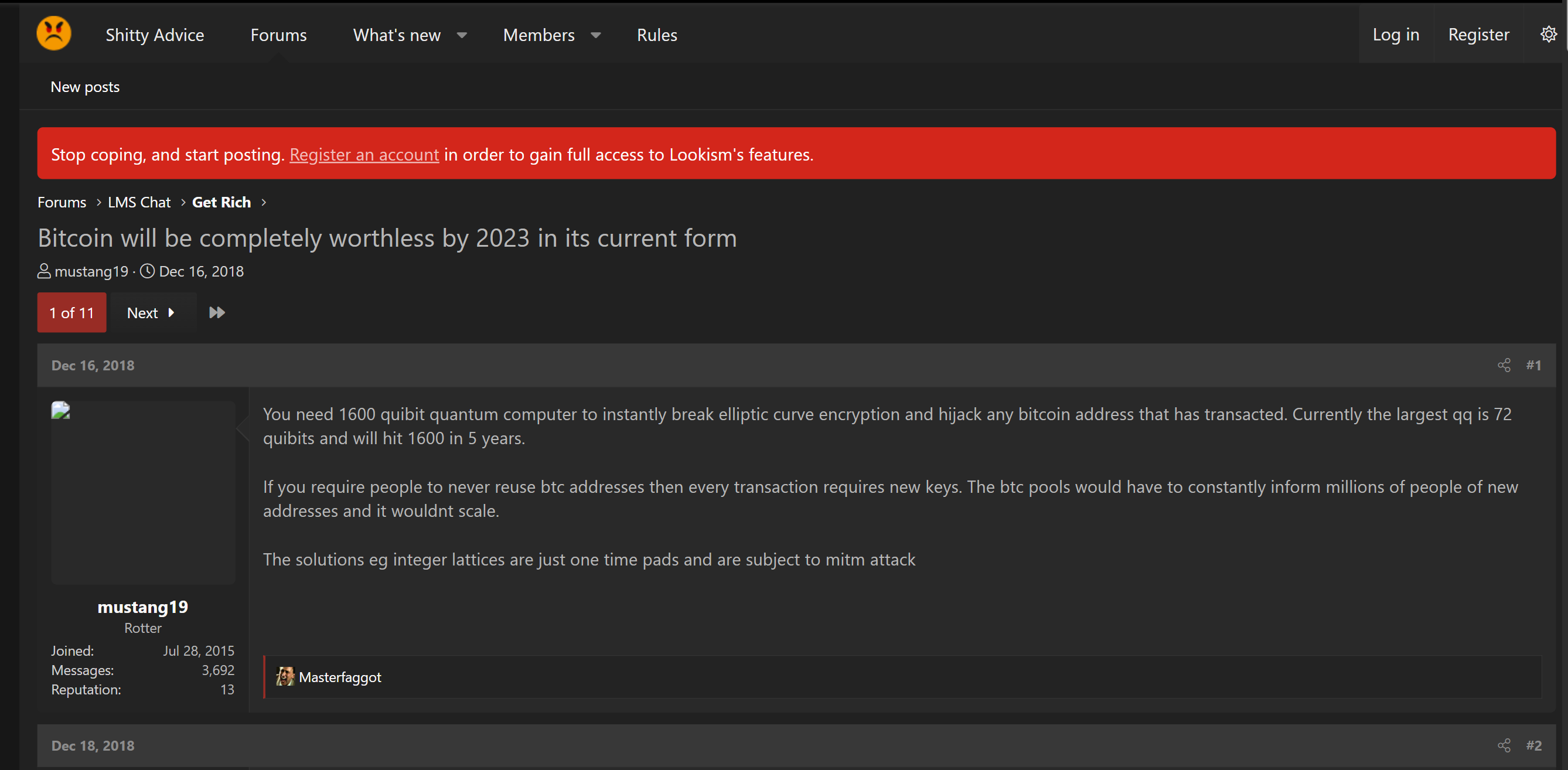Click the Rotter user title text
This screenshot has height=770, width=1568.
click(143, 628)
